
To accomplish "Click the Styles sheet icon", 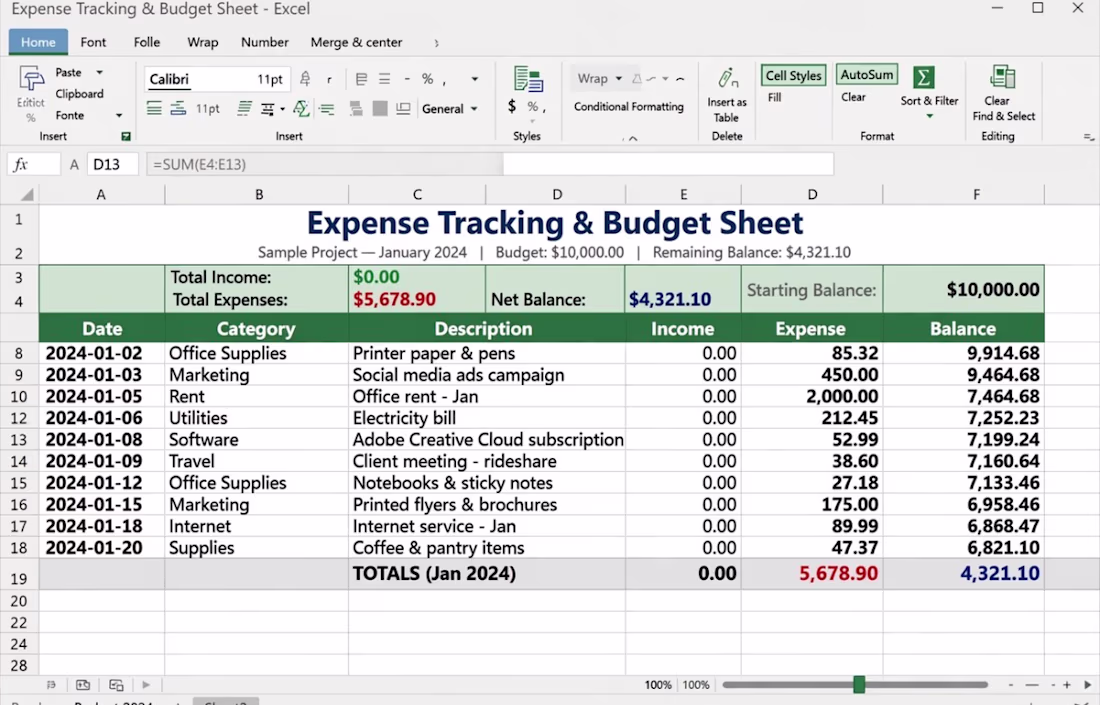I will tap(528, 79).
